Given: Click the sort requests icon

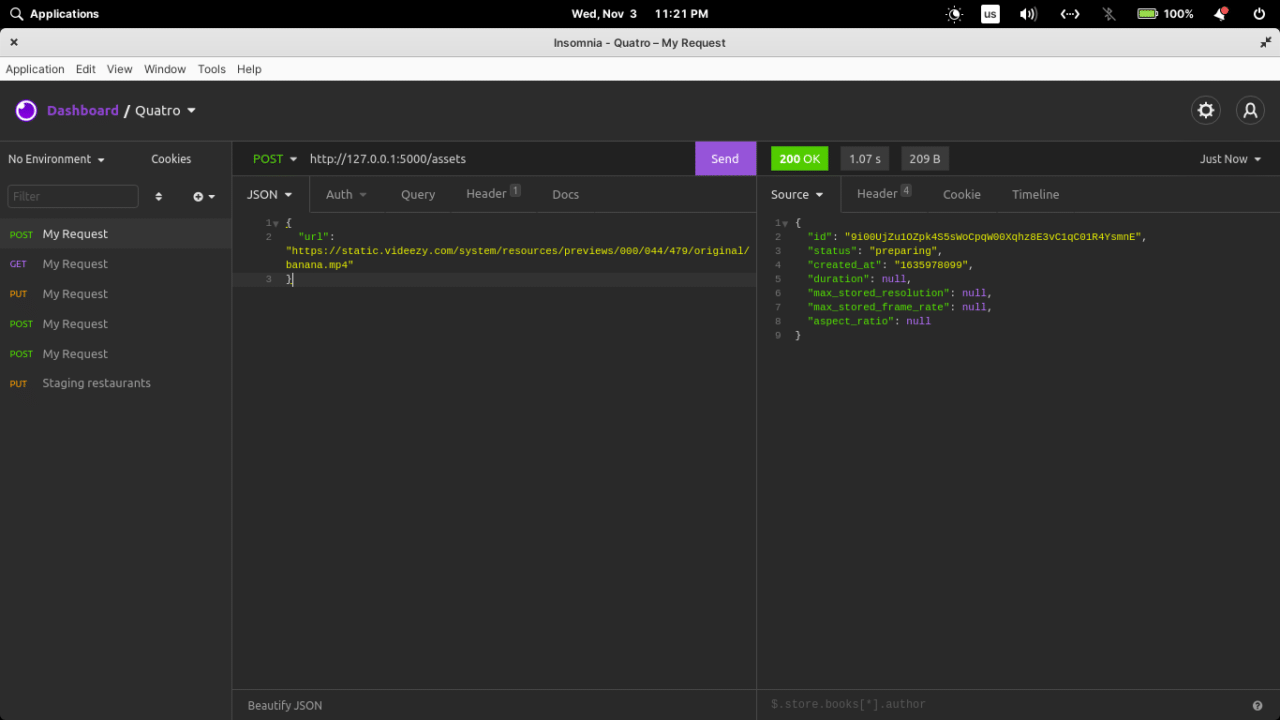Looking at the screenshot, I should point(158,197).
